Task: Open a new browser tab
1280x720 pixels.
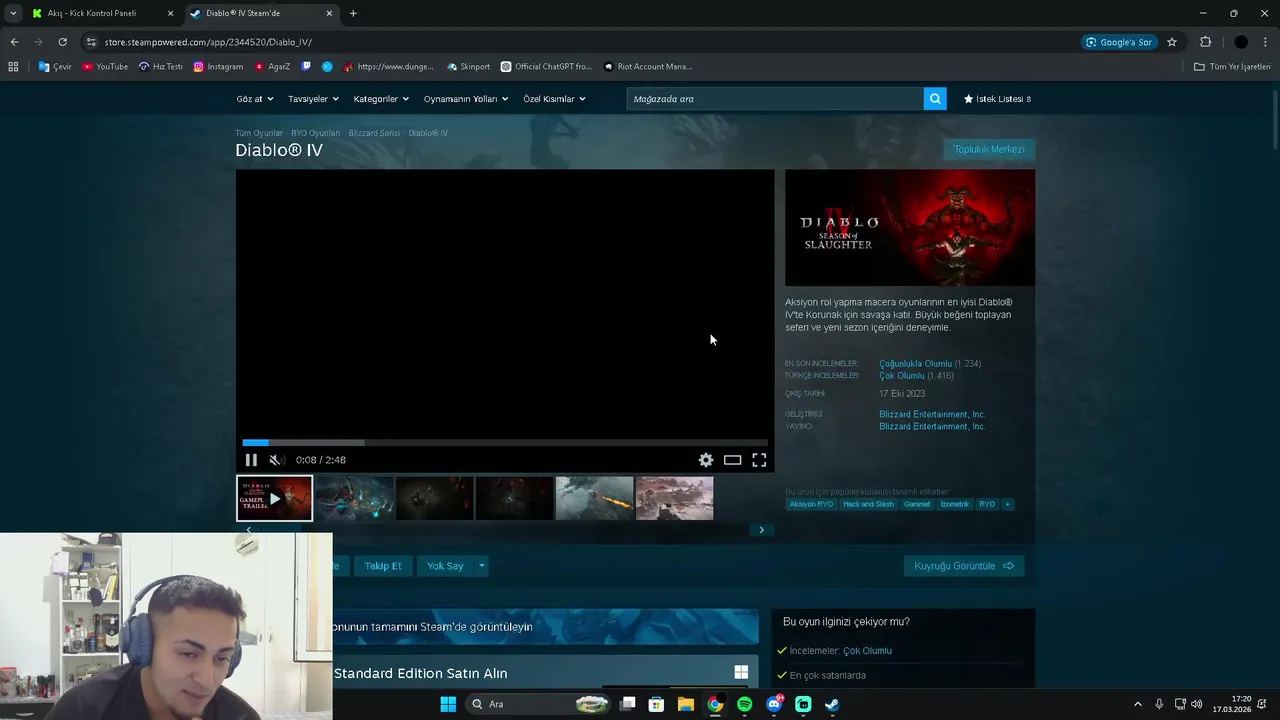Action: pos(353,13)
